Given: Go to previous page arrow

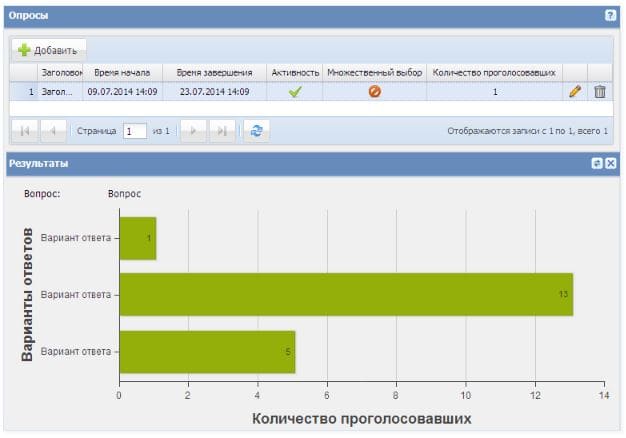Looking at the screenshot, I should [54, 131].
